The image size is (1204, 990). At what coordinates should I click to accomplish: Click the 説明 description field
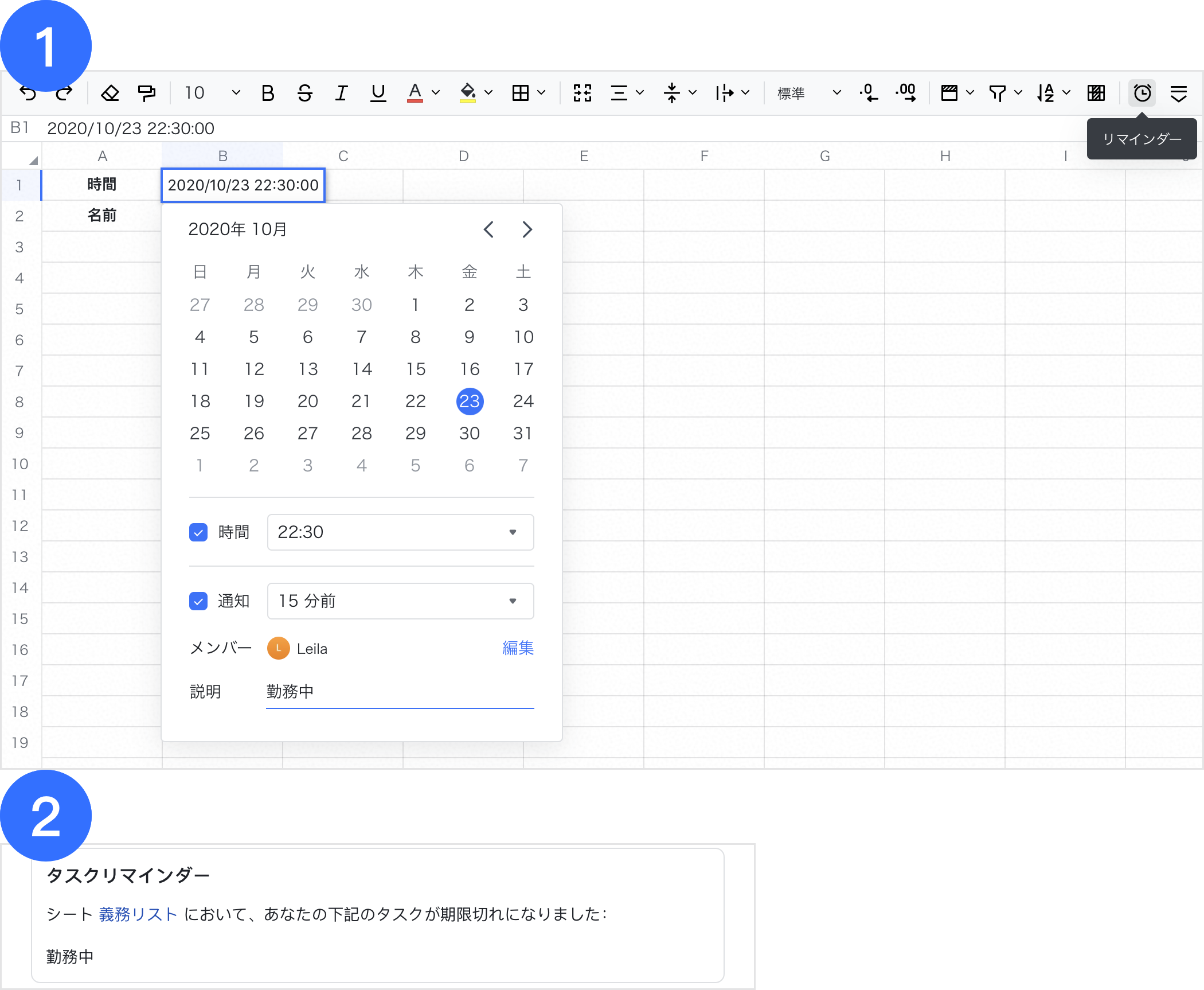pos(400,692)
